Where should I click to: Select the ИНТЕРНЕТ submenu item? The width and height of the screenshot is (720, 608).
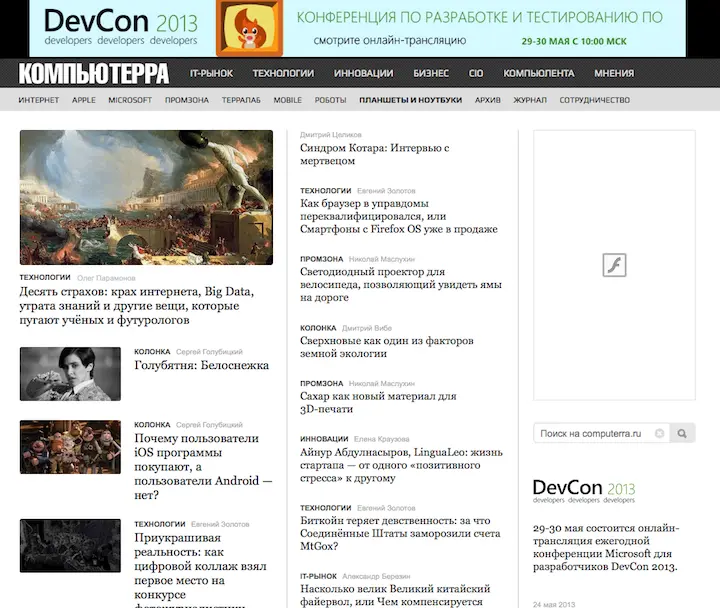coord(39,100)
